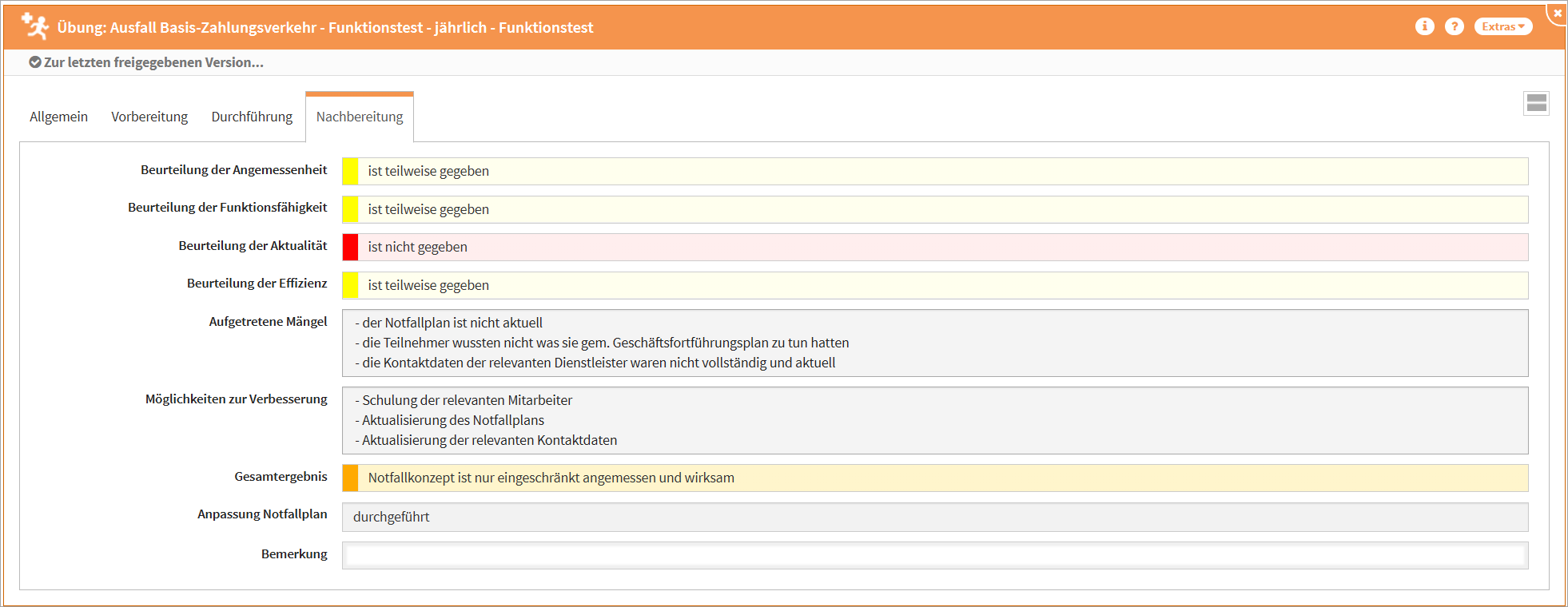Click the red Aktualität color indicator

tap(350, 247)
